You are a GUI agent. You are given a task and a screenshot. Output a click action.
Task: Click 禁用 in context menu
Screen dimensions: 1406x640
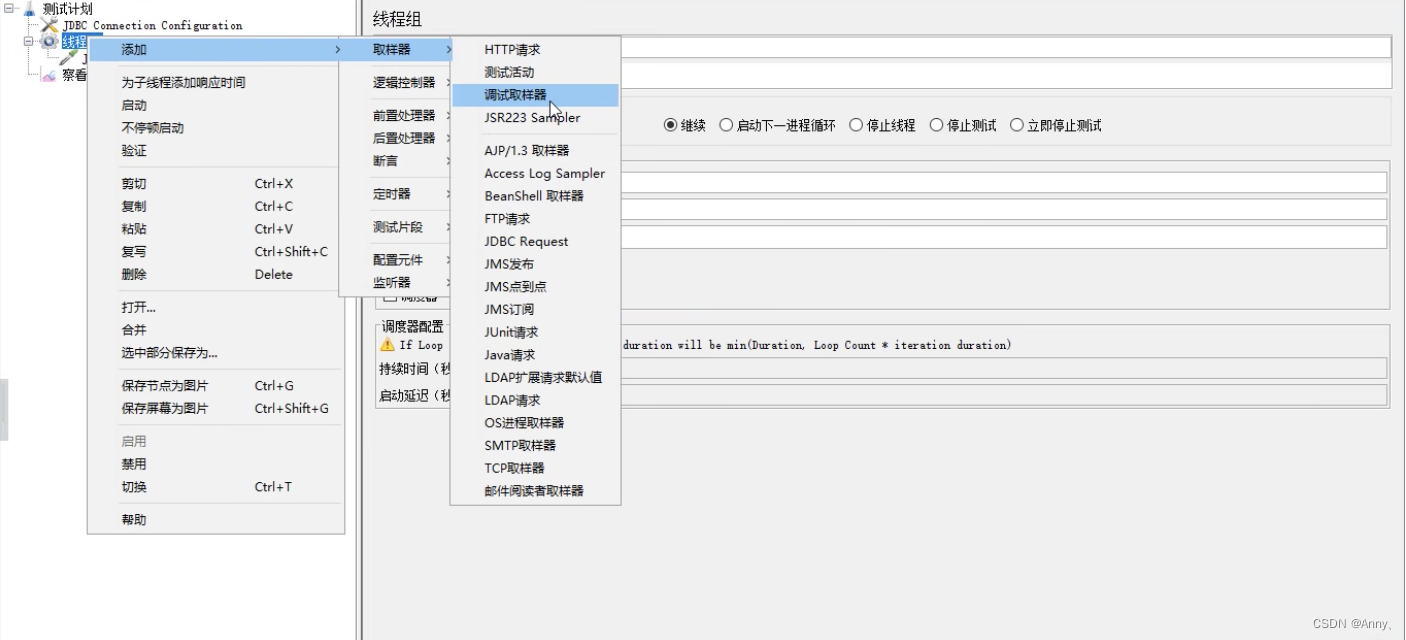coord(216,464)
